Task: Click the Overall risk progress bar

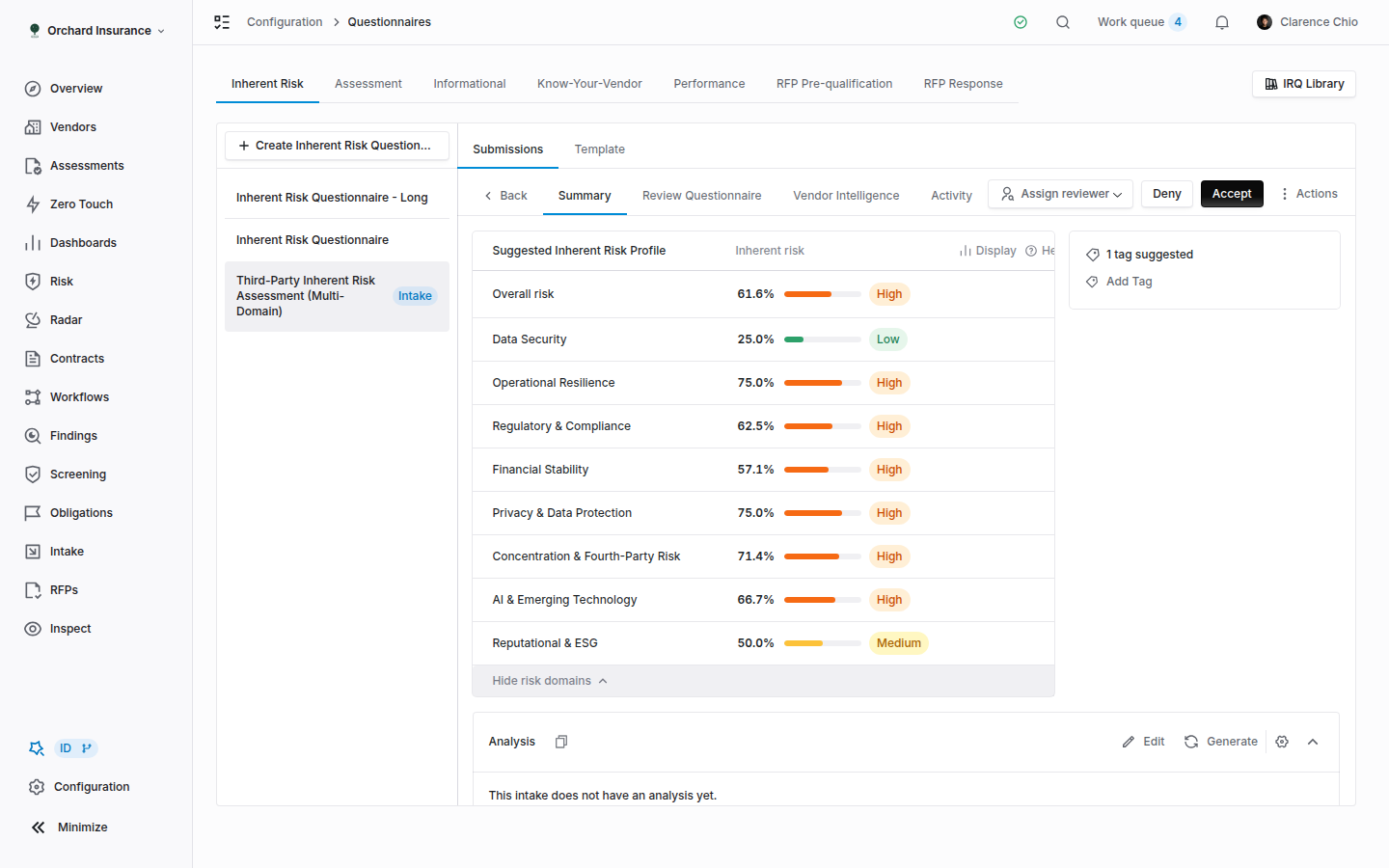Action: pos(823,294)
